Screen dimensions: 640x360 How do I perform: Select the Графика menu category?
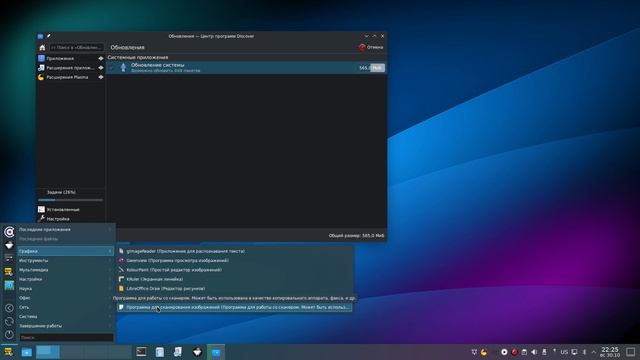point(65,251)
